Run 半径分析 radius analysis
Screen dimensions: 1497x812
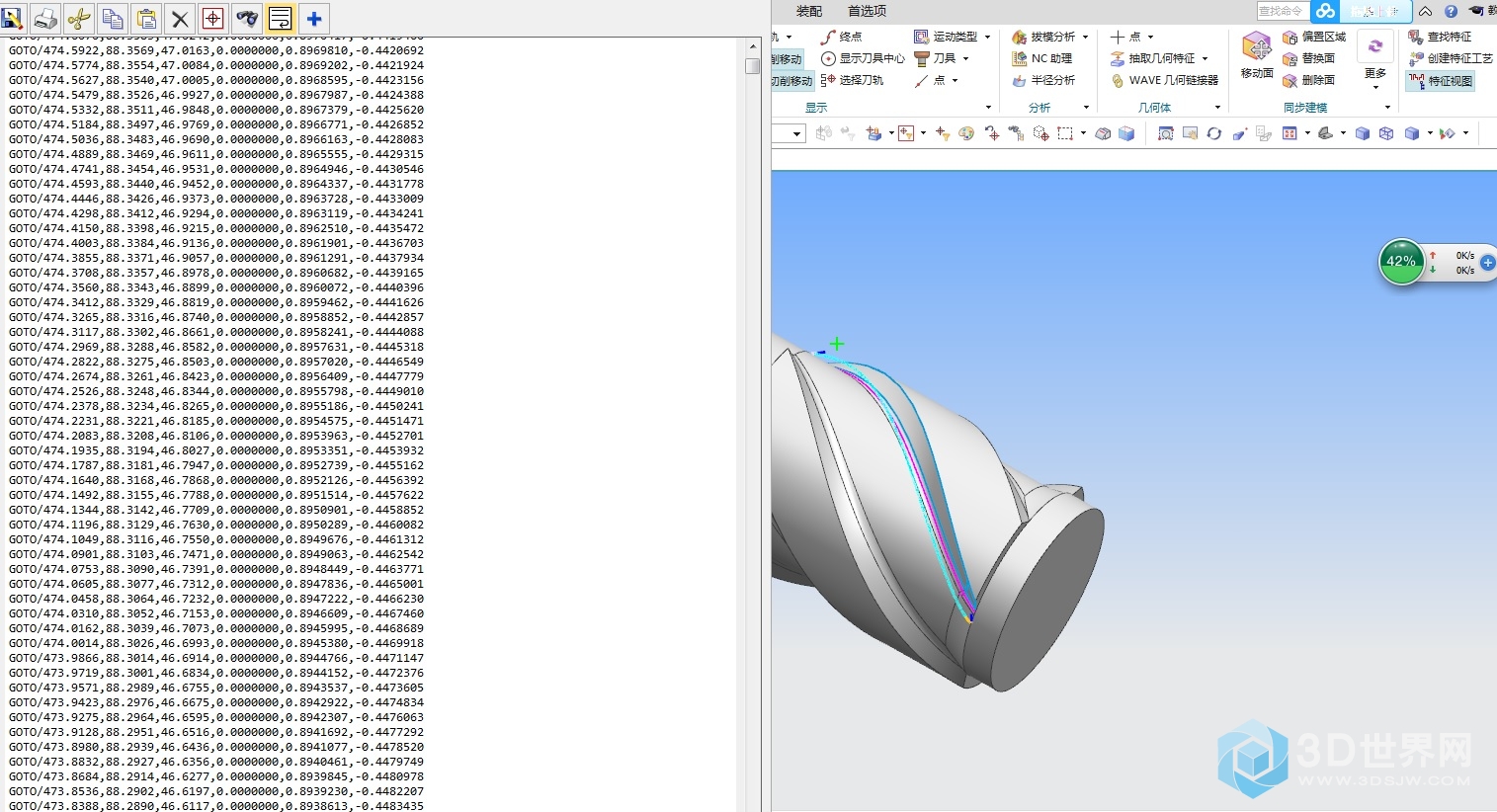pos(1043,80)
